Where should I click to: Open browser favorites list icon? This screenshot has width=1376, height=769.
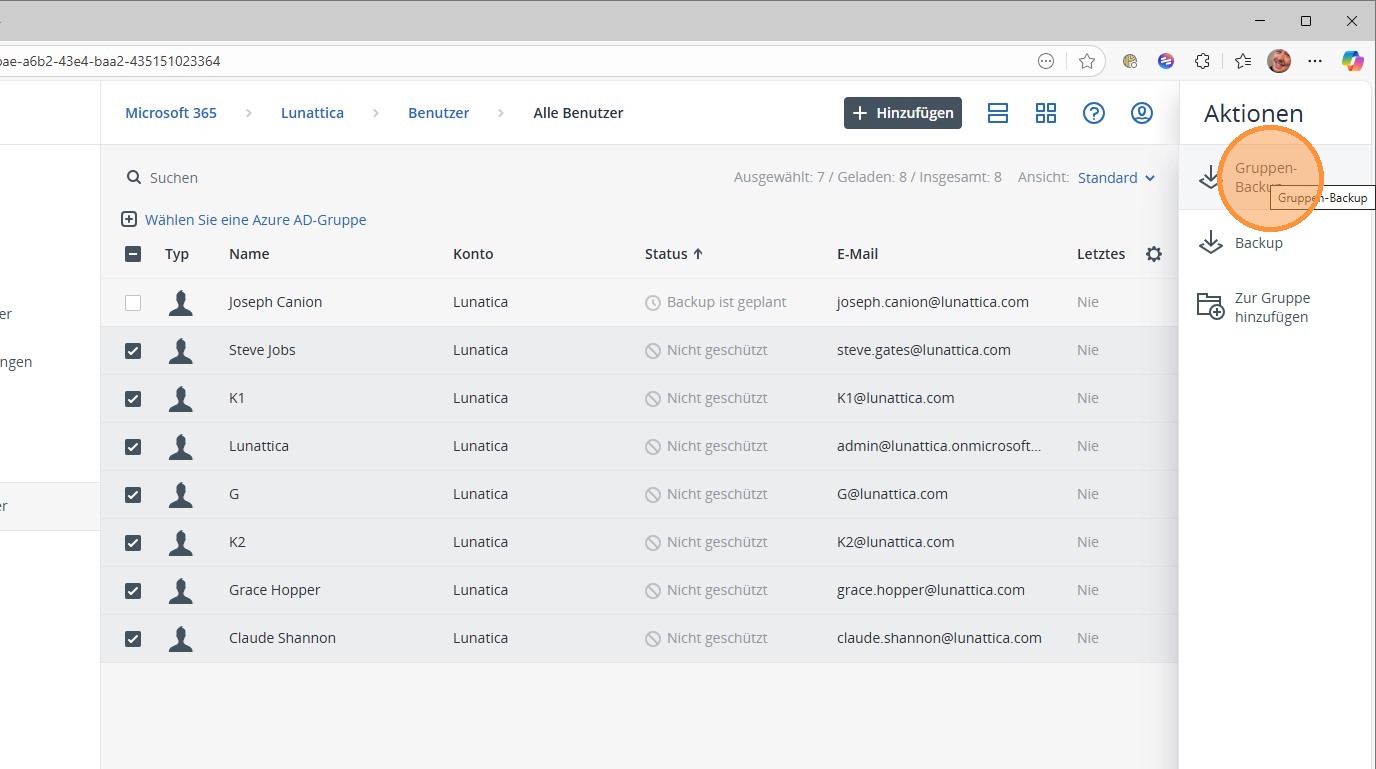(x=1243, y=61)
